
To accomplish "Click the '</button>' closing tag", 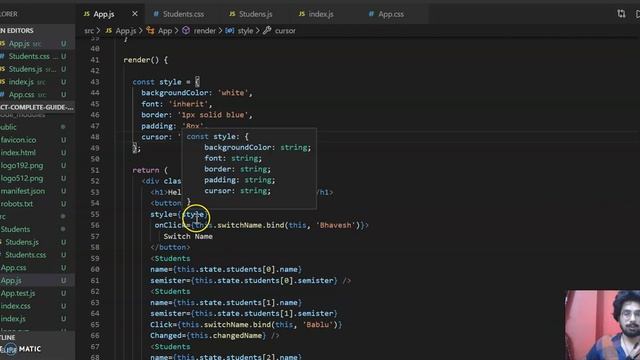I will [170, 247].
